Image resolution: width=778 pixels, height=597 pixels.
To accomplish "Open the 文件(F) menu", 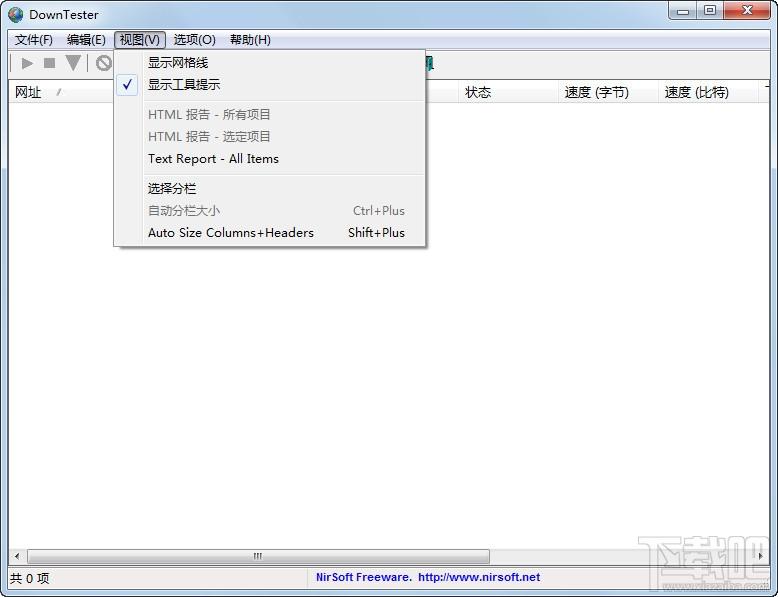I will pos(34,40).
